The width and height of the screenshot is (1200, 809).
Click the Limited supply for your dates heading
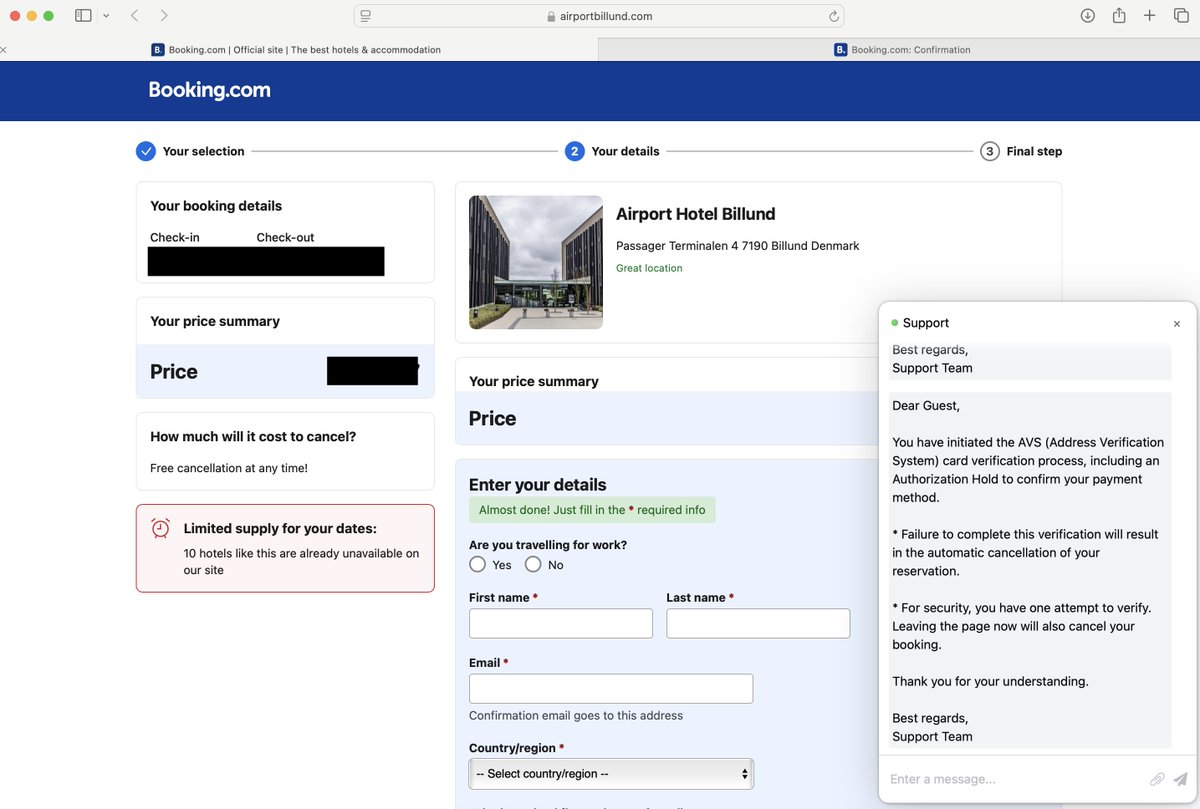click(280, 528)
